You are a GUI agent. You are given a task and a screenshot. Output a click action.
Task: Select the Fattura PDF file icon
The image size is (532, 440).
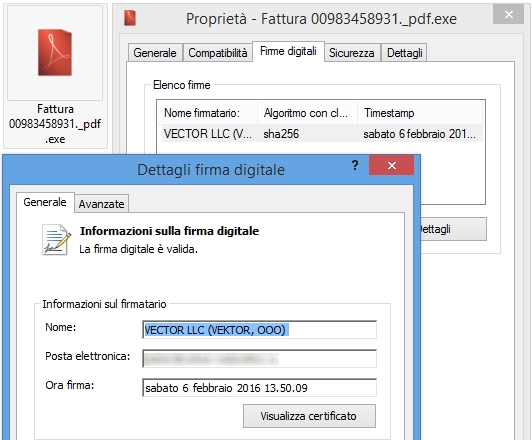tap(55, 52)
